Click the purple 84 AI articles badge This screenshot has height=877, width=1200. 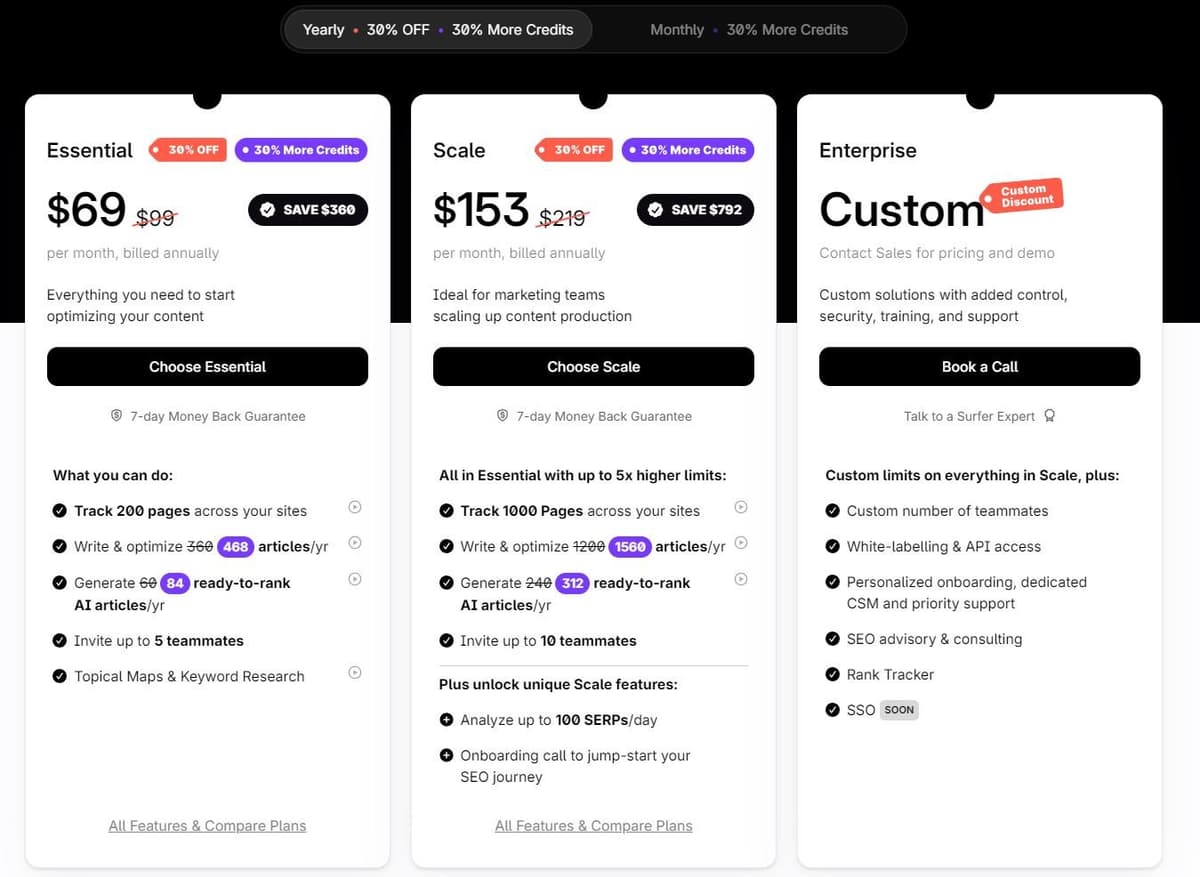(176, 583)
